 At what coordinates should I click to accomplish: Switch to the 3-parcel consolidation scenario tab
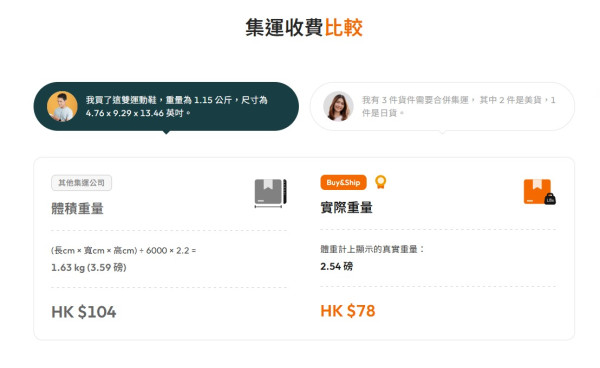pos(442,106)
